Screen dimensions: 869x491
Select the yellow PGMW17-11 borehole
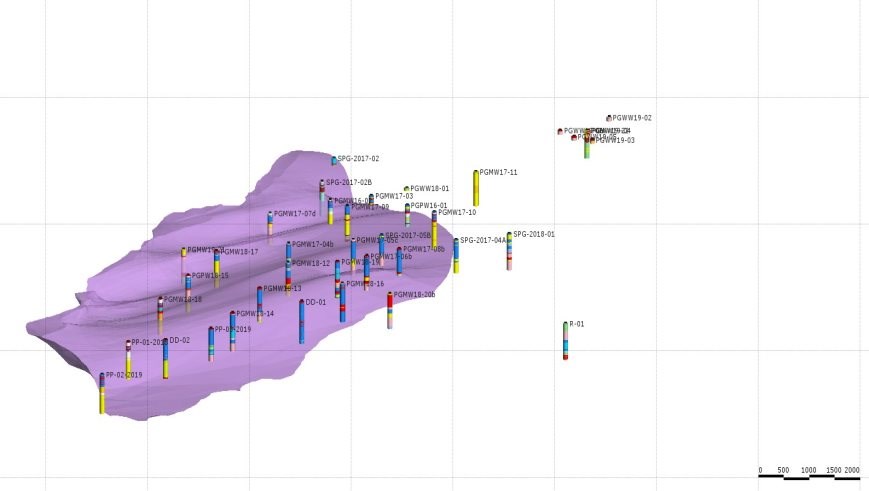[476, 188]
